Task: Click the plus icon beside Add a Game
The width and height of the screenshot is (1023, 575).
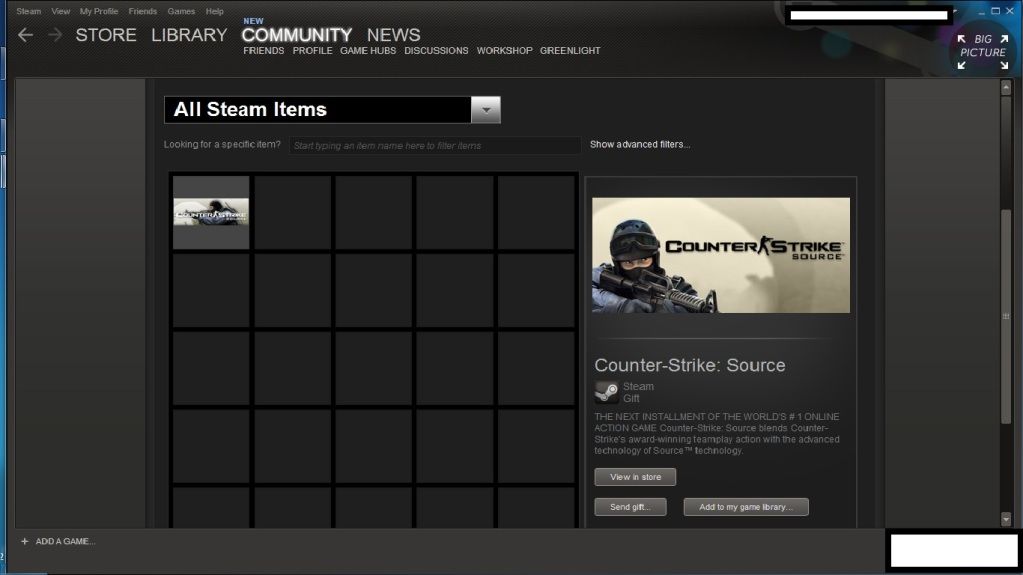Action: pyautogui.click(x=25, y=541)
